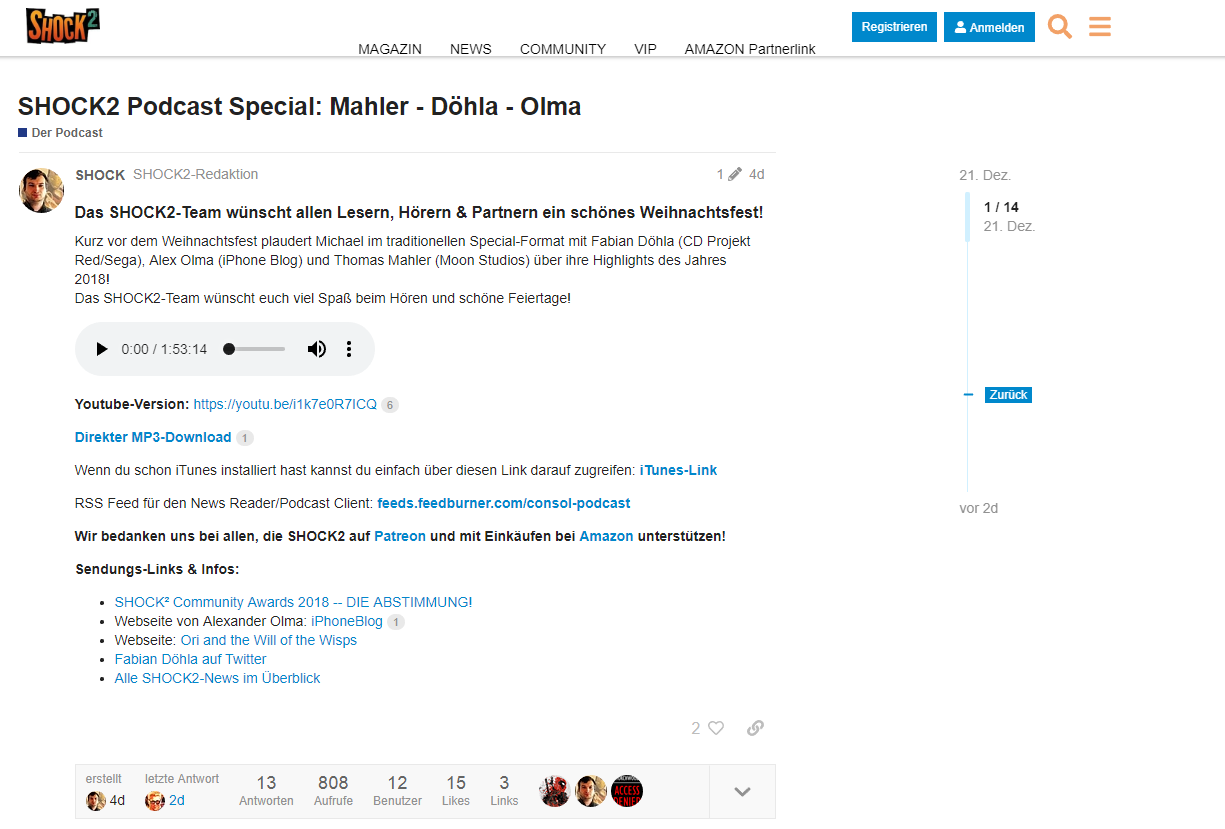The width and height of the screenshot is (1225, 829).
Task: Open the Access Denied participant avatar
Action: pyautogui.click(x=627, y=791)
